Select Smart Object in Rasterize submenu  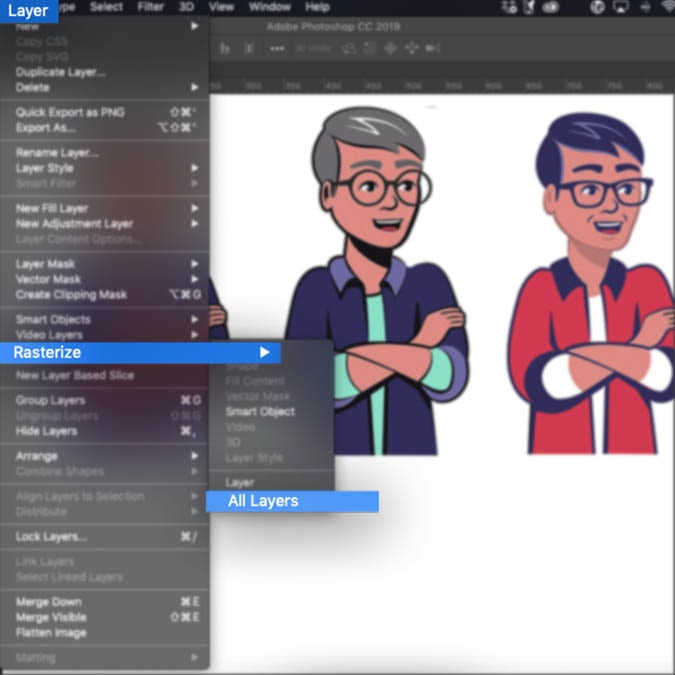(x=260, y=411)
